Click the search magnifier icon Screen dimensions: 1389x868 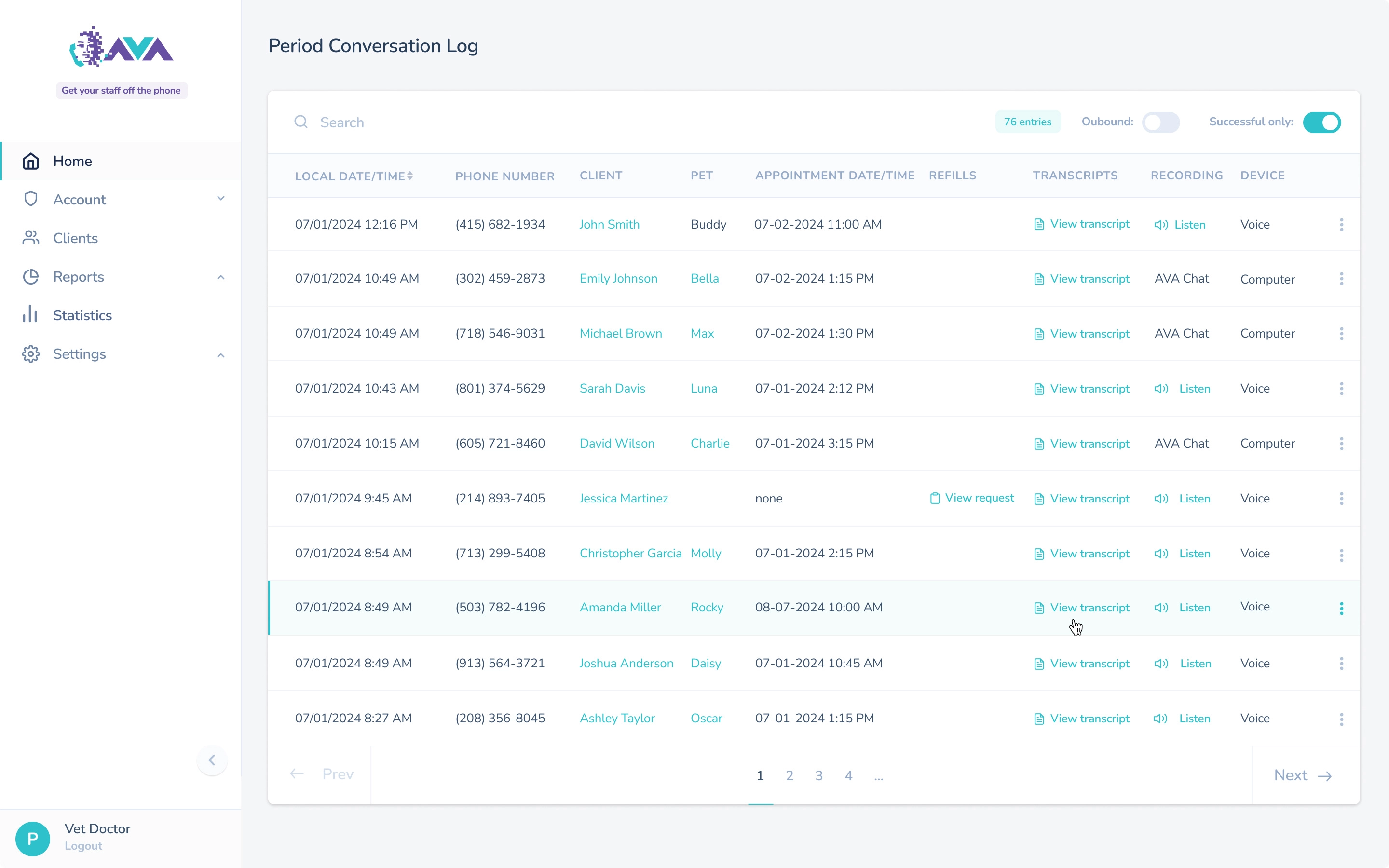point(301,122)
